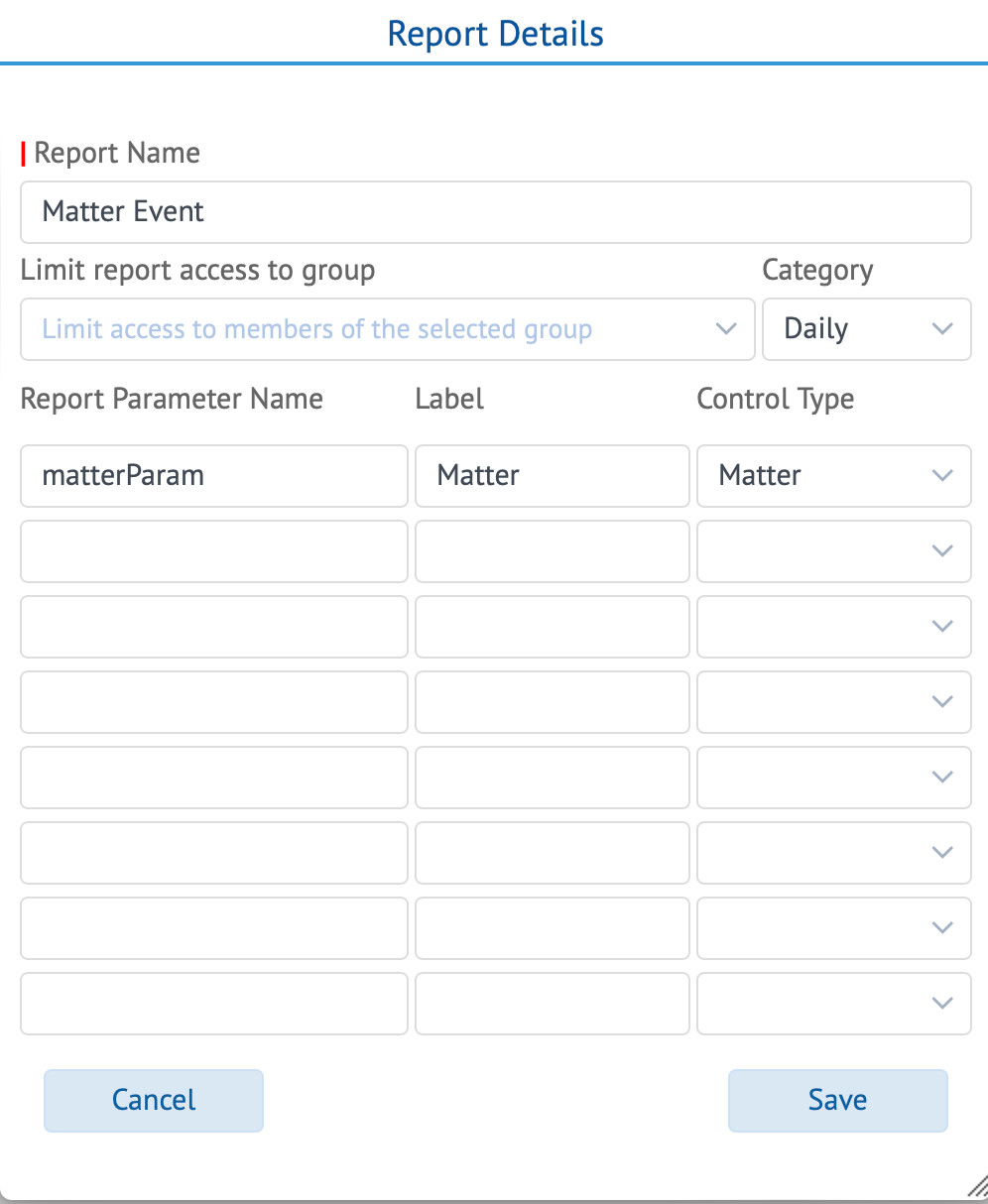Click the Label field containing Matter
The height and width of the screenshot is (1204, 988).
coord(552,476)
